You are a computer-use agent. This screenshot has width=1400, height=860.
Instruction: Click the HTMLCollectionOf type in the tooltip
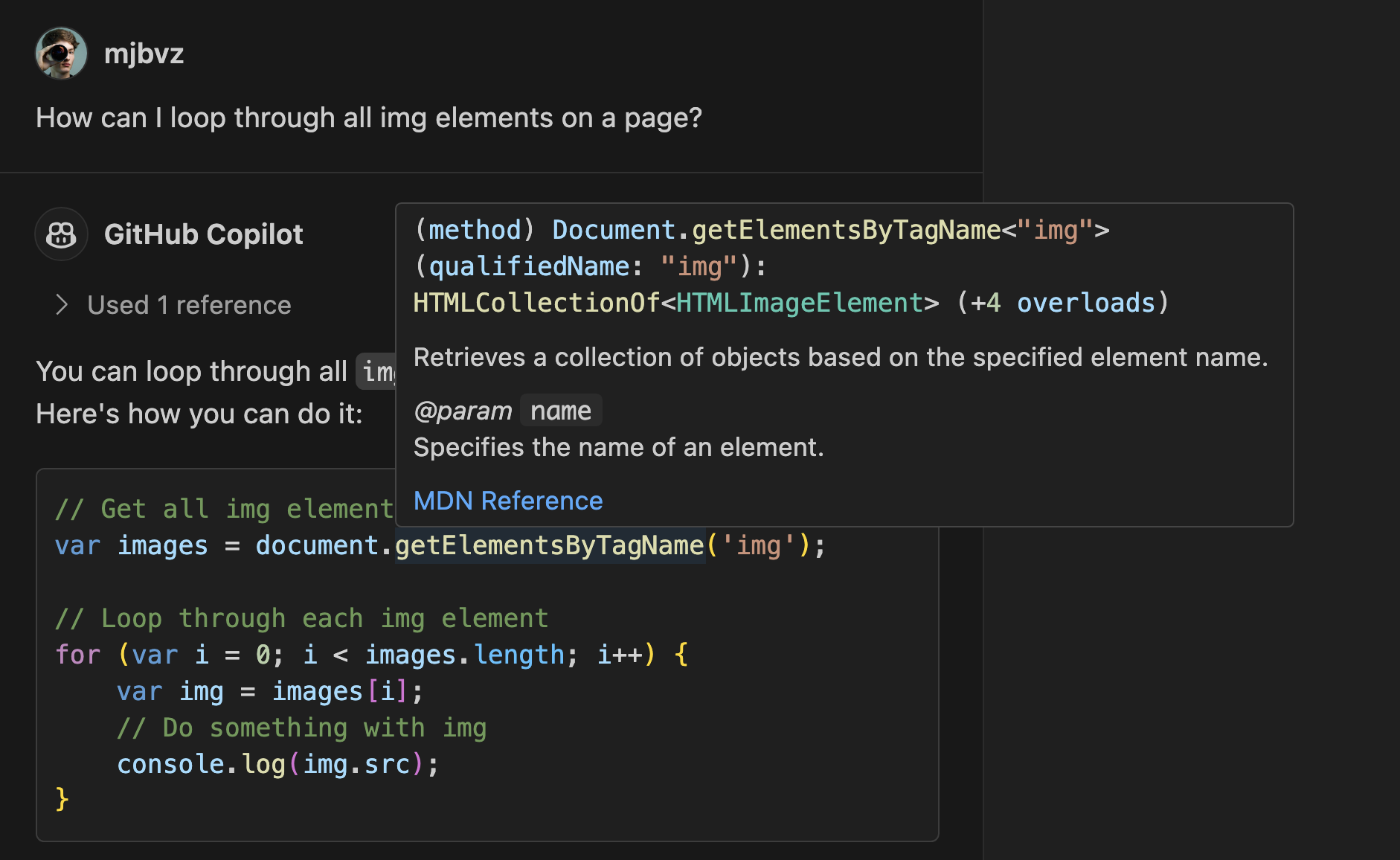pyautogui.click(x=537, y=302)
